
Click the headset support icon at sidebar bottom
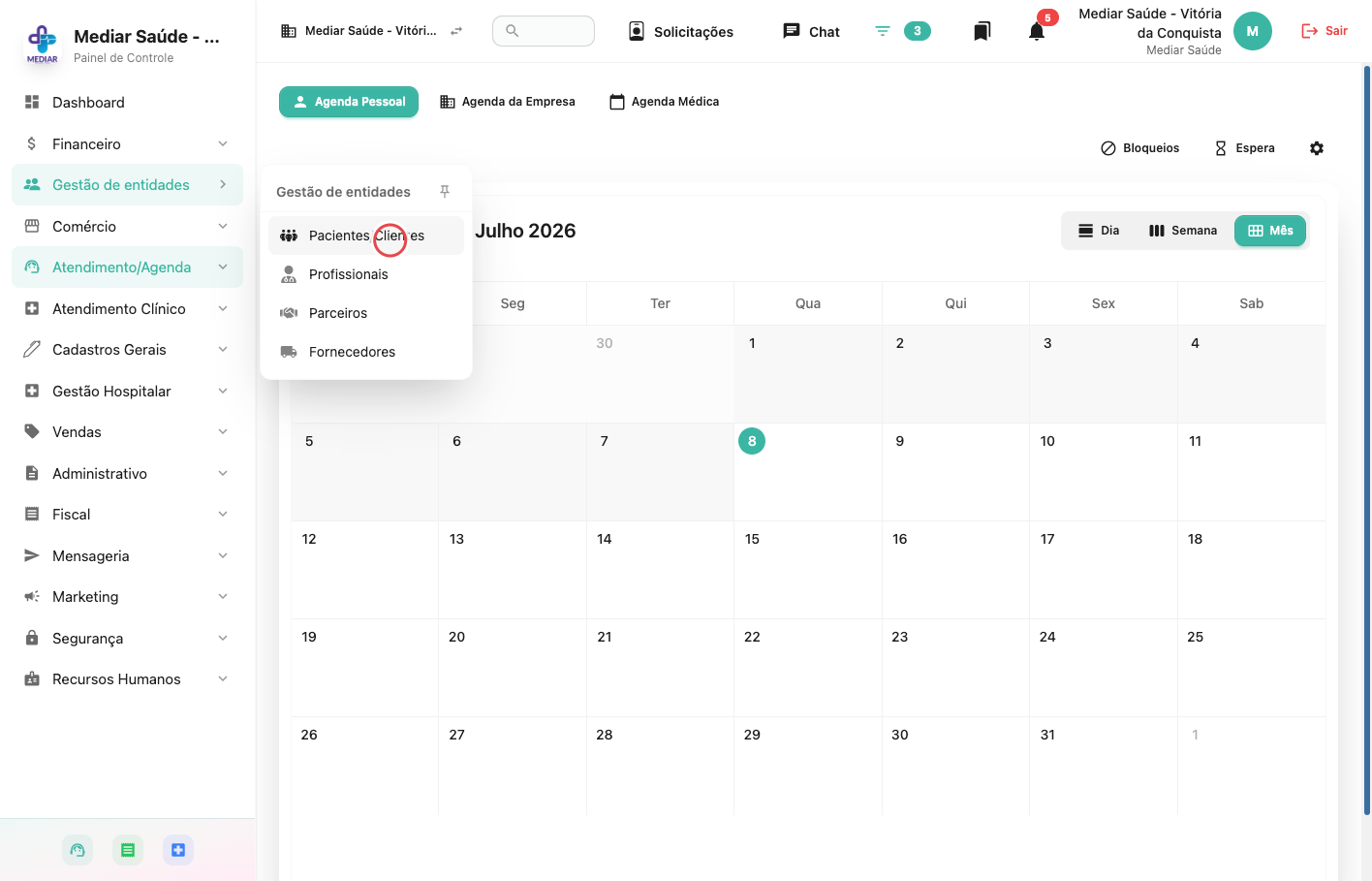(78, 850)
